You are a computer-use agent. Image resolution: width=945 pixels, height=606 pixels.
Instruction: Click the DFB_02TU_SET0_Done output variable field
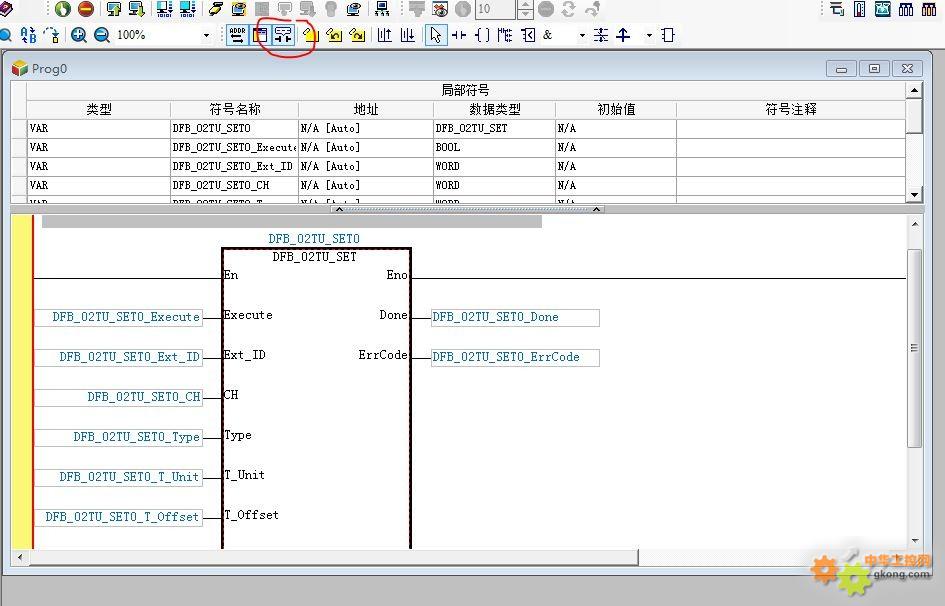[x=515, y=317]
